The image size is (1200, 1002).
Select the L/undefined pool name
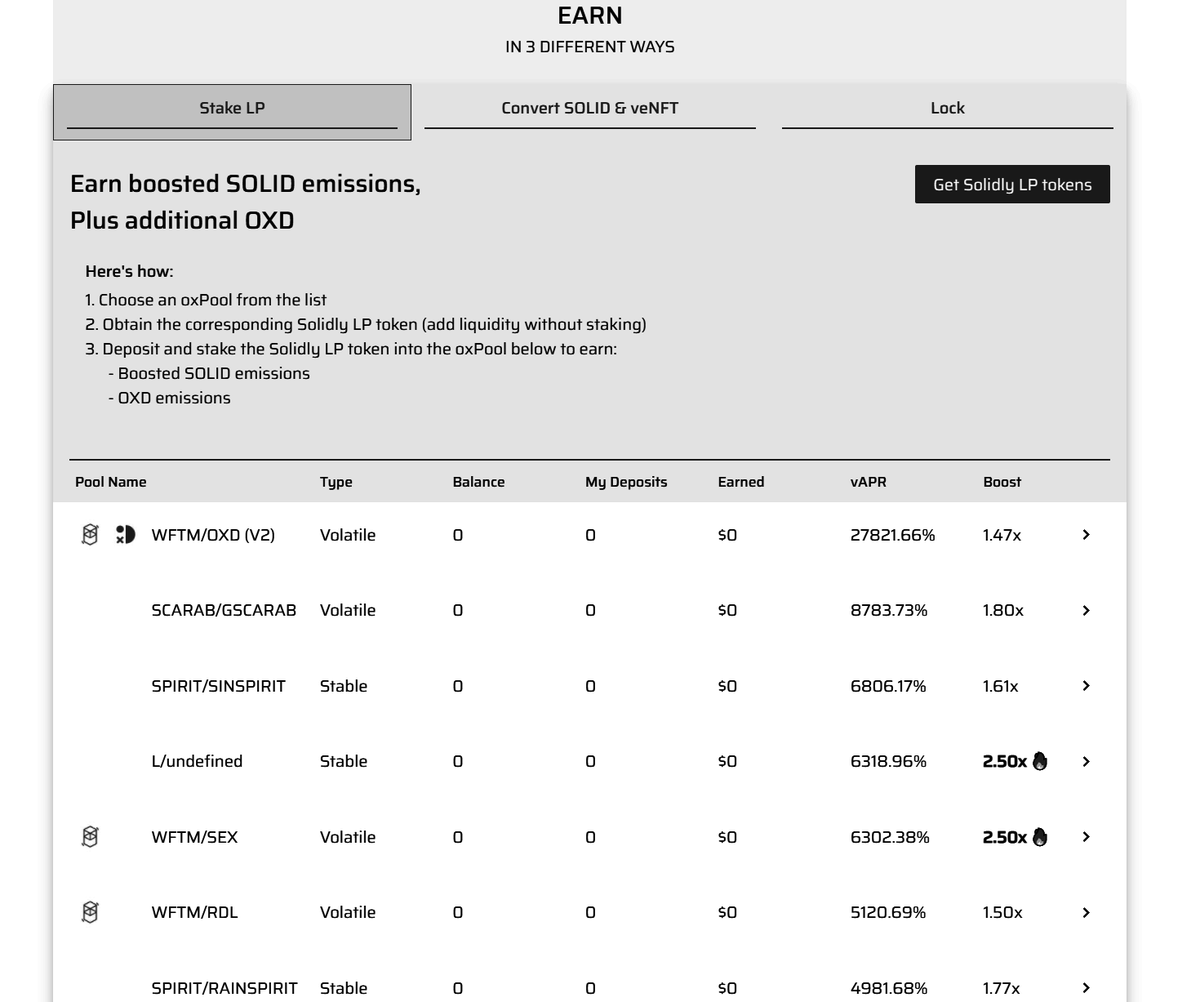tap(197, 761)
